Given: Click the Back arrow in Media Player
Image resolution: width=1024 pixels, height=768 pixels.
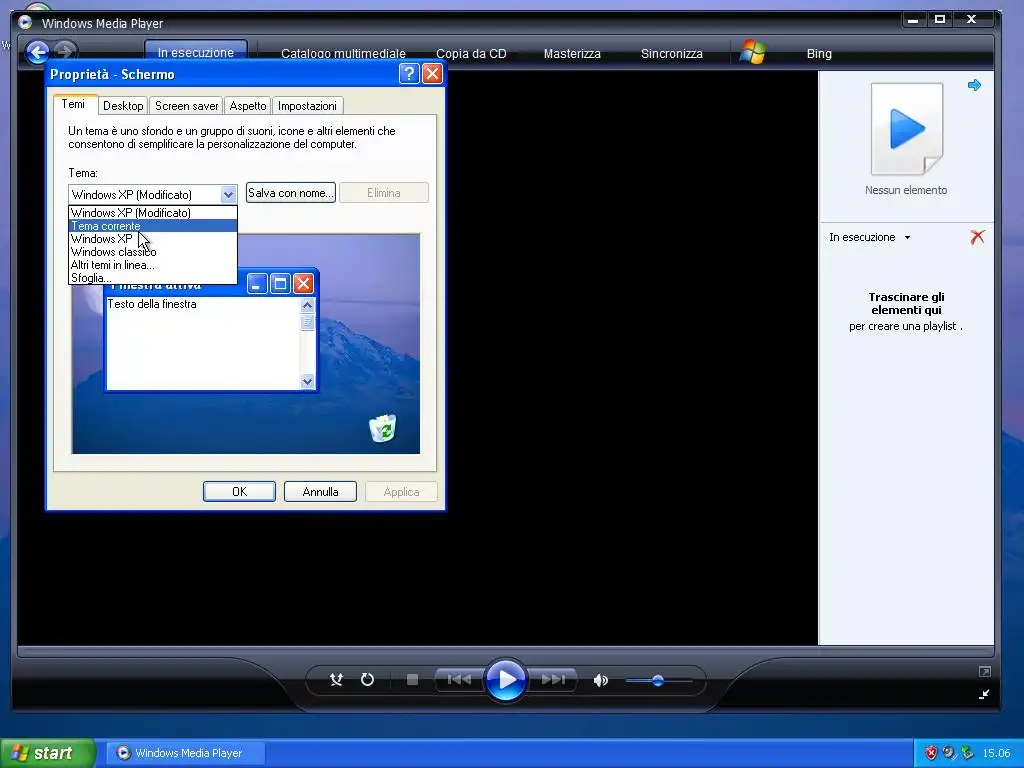Looking at the screenshot, I should click(38, 52).
